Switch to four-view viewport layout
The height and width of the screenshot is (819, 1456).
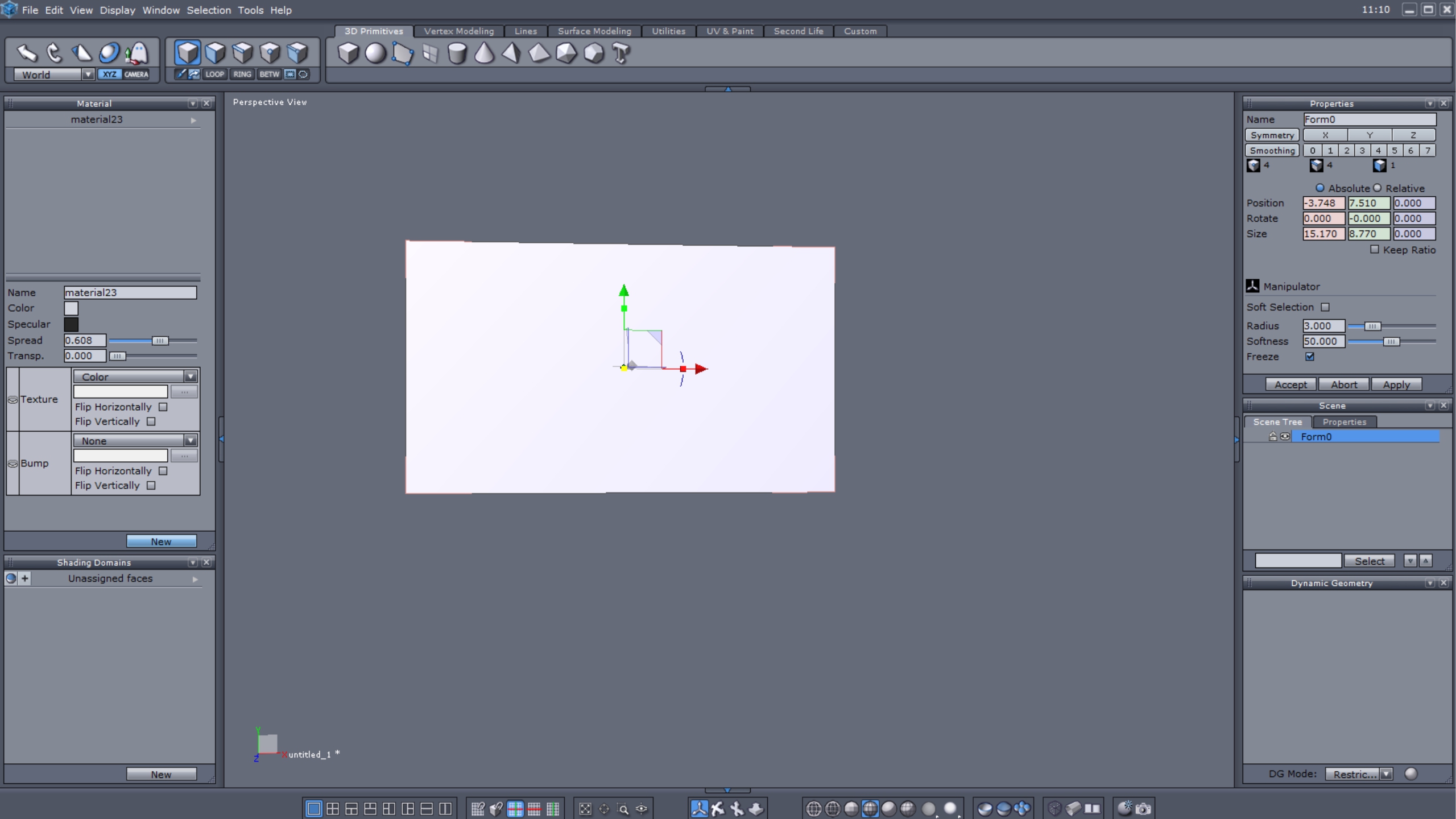tap(333, 808)
